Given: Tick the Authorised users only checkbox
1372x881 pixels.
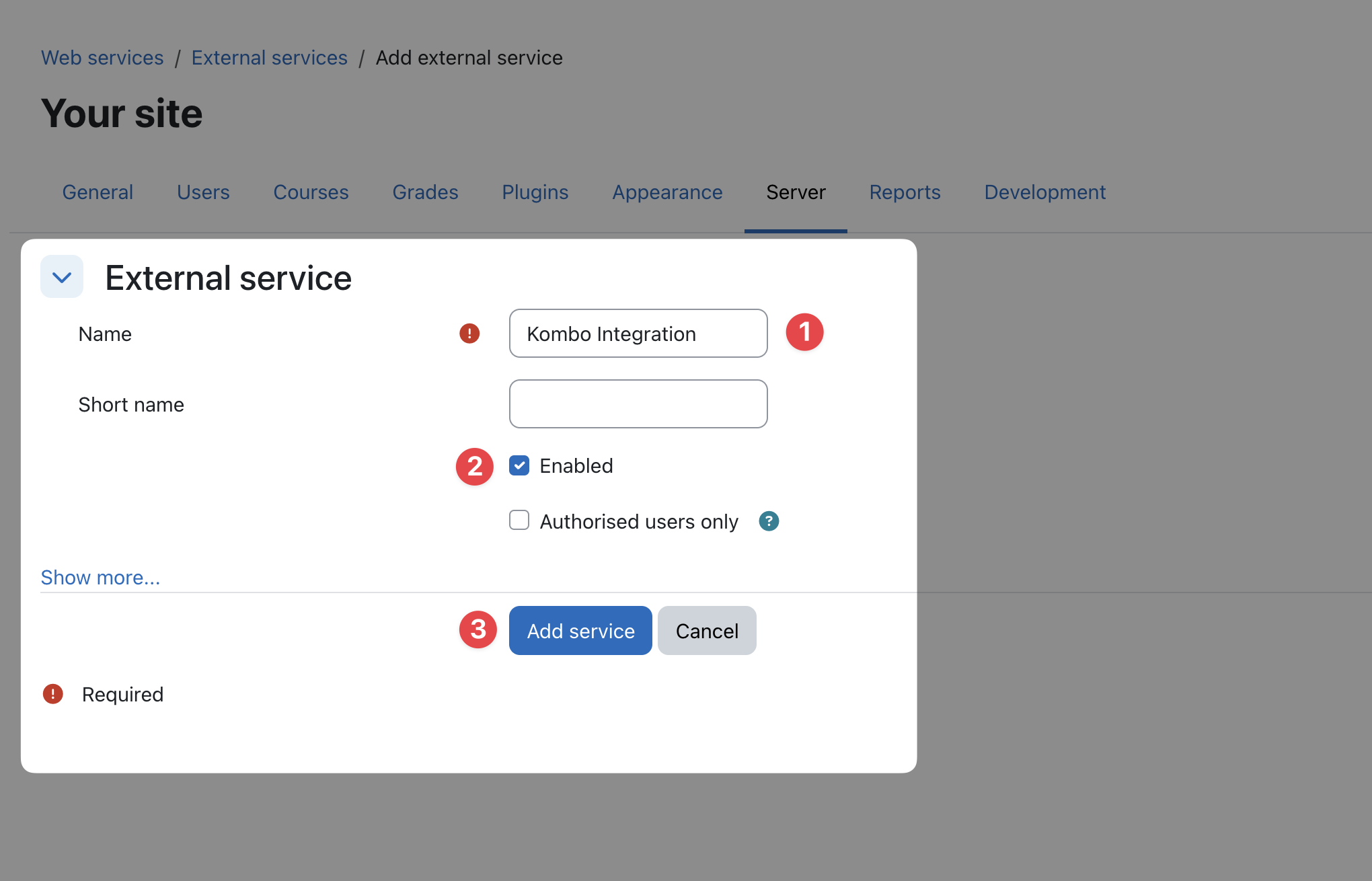Looking at the screenshot, I should pos(519,521).
